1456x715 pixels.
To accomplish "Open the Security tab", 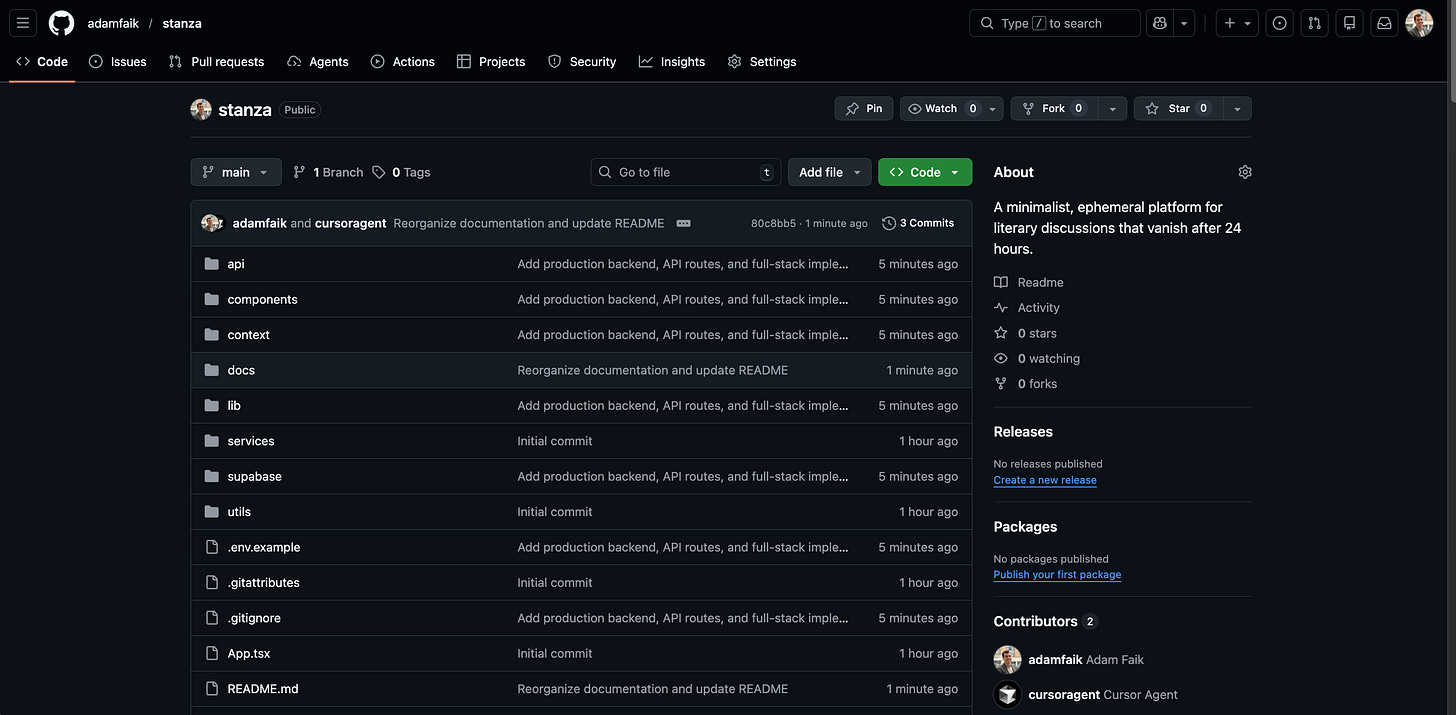I will click(582, 61).
